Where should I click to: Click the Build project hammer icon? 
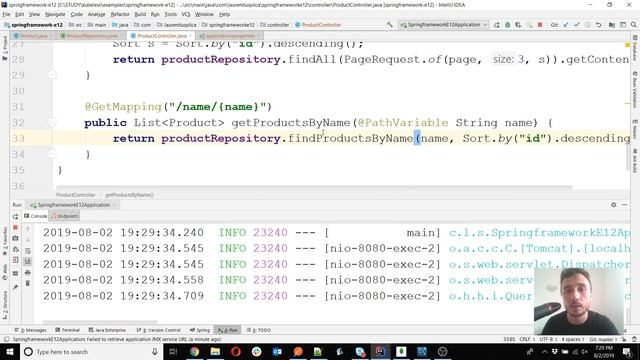click(389, 25)
